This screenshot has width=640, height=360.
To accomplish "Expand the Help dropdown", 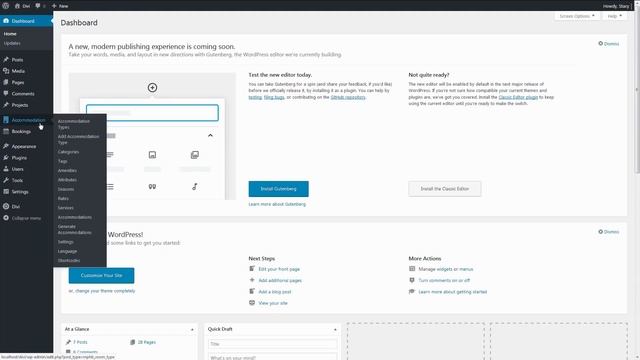I will pos(614,16).
